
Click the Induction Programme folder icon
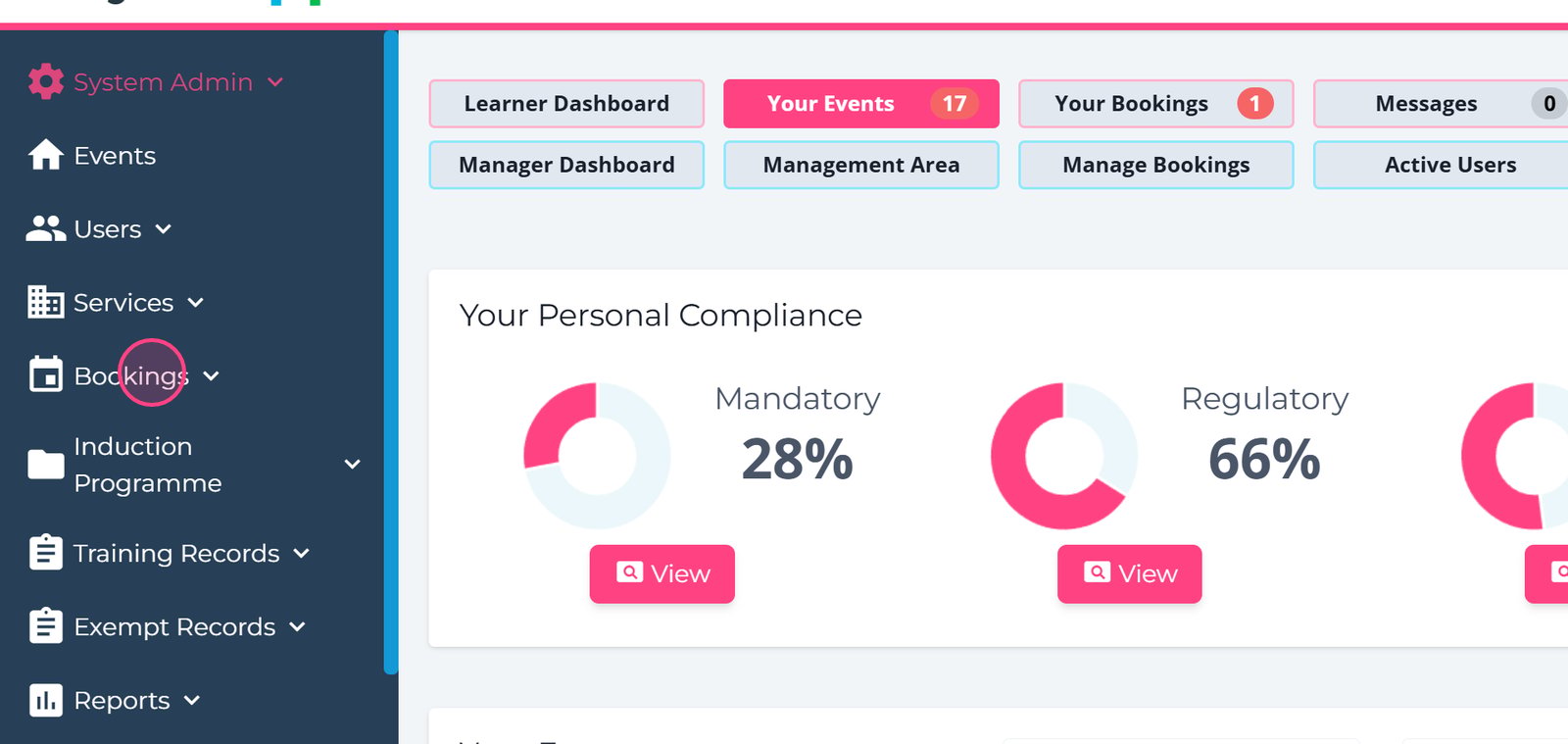coord(45,464)
